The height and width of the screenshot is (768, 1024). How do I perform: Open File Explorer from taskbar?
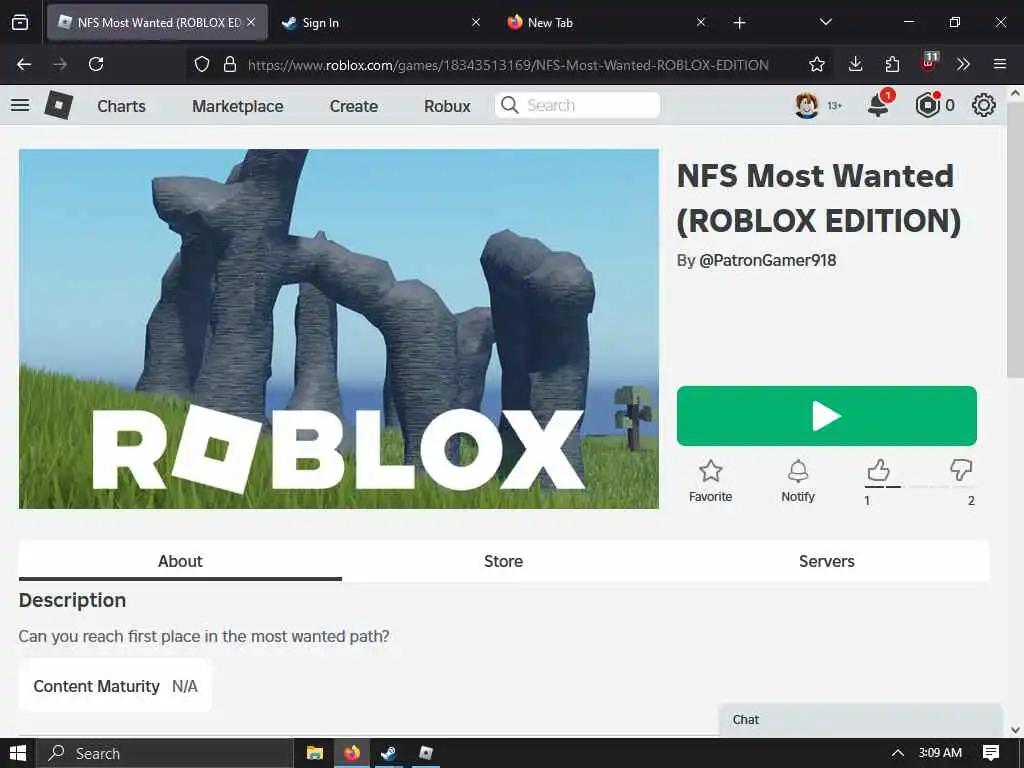315,753
